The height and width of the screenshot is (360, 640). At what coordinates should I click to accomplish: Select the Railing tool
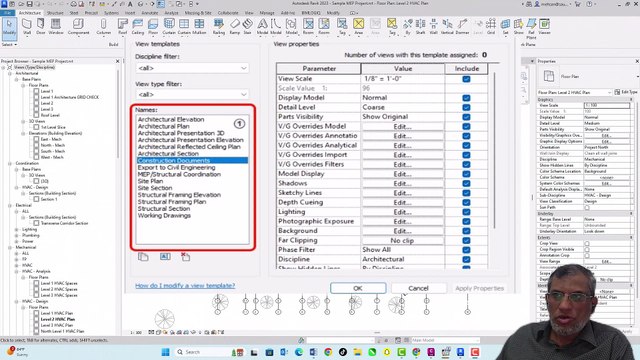coord(219,27)
